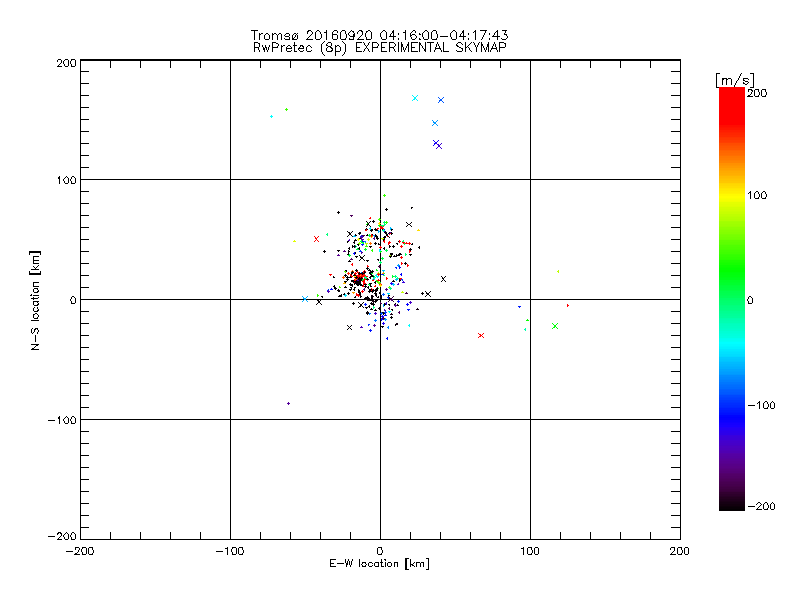
Task: Click the Tromsø date and time title
Action: click(380, 35)
